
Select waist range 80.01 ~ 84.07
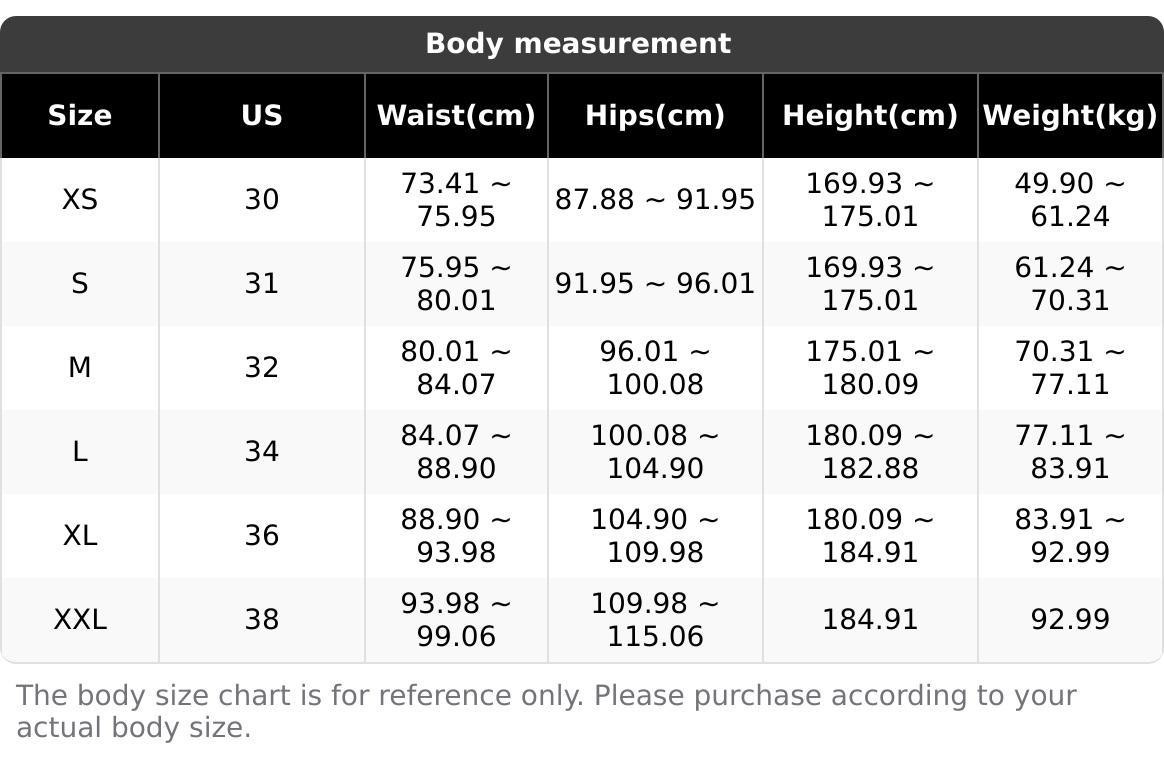(x=457, y=367)
